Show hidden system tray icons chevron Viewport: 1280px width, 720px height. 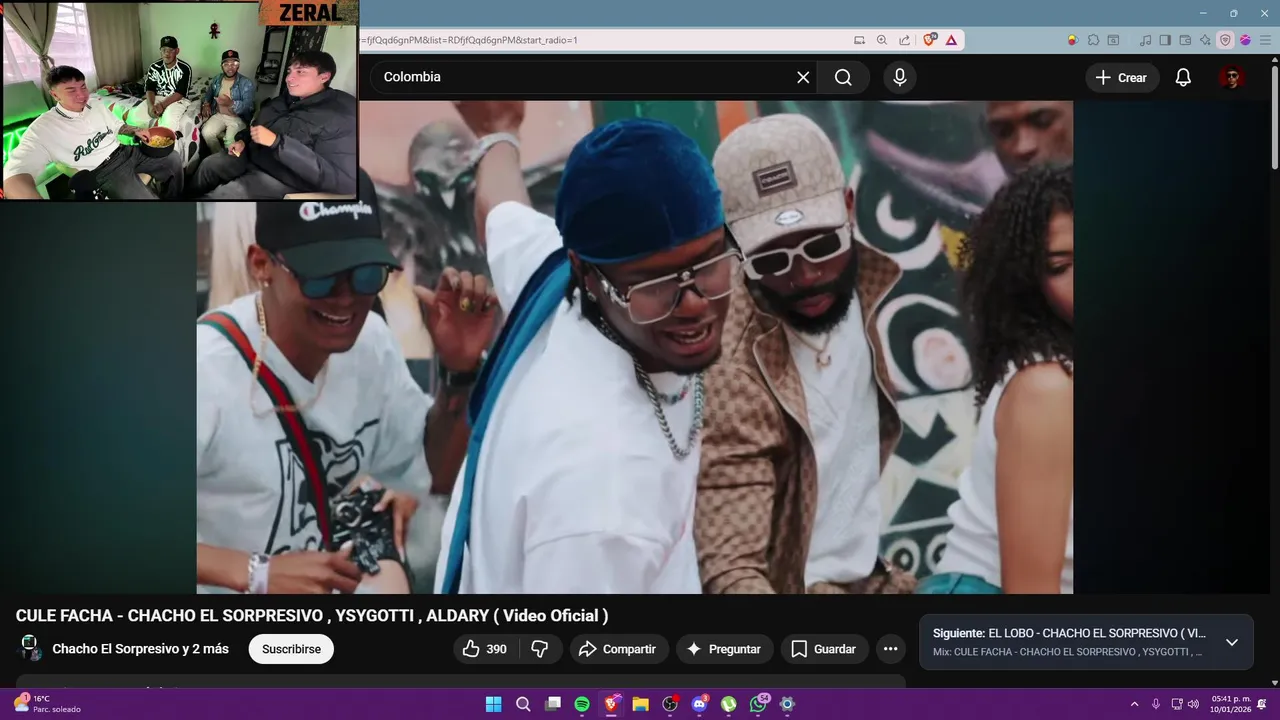tap(1134, 704)
